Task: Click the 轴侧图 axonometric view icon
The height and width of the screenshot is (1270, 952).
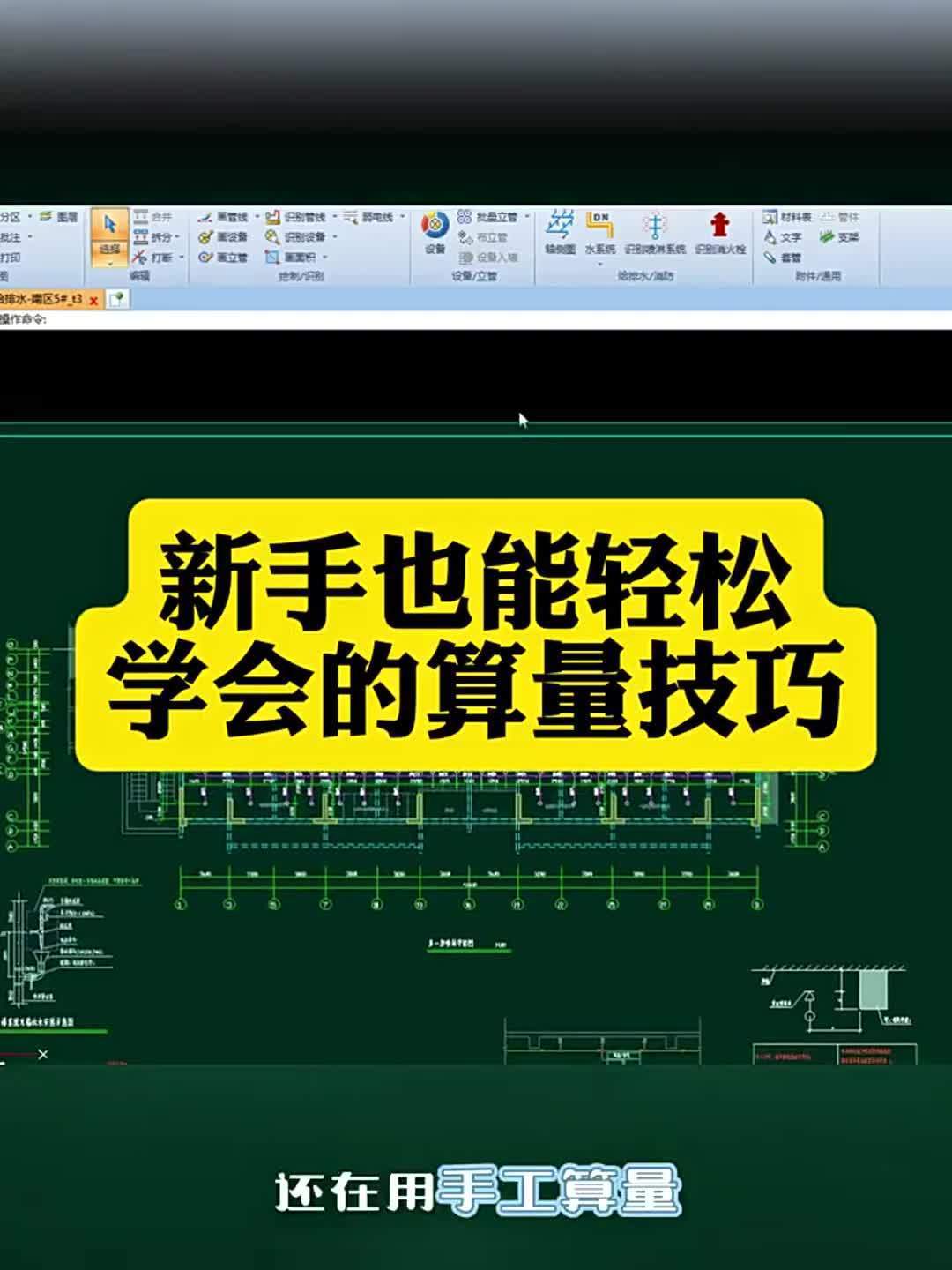Action: [562, 228]
